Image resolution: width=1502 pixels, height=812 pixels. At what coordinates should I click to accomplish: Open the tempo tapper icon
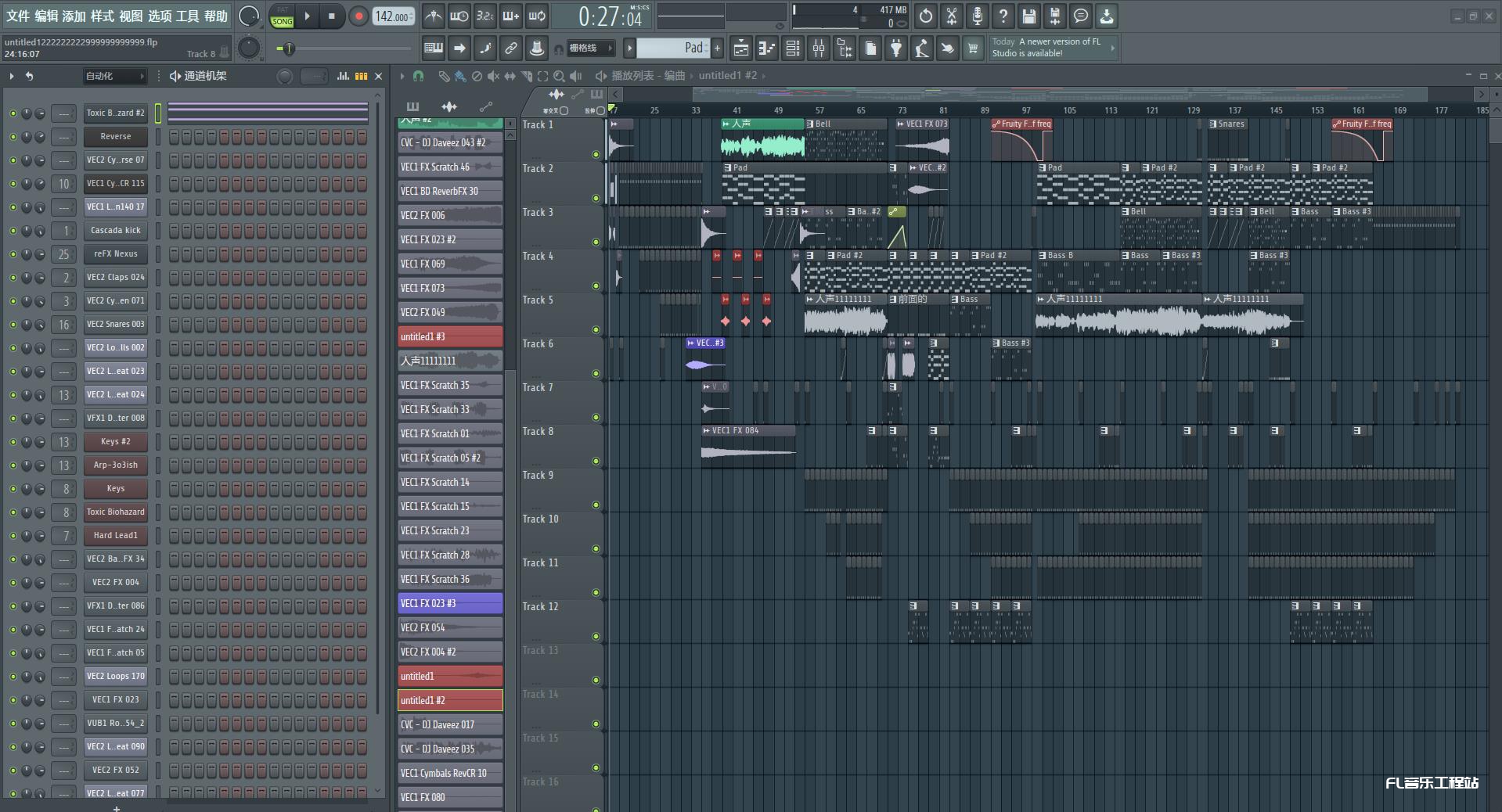tap(921, 49)
